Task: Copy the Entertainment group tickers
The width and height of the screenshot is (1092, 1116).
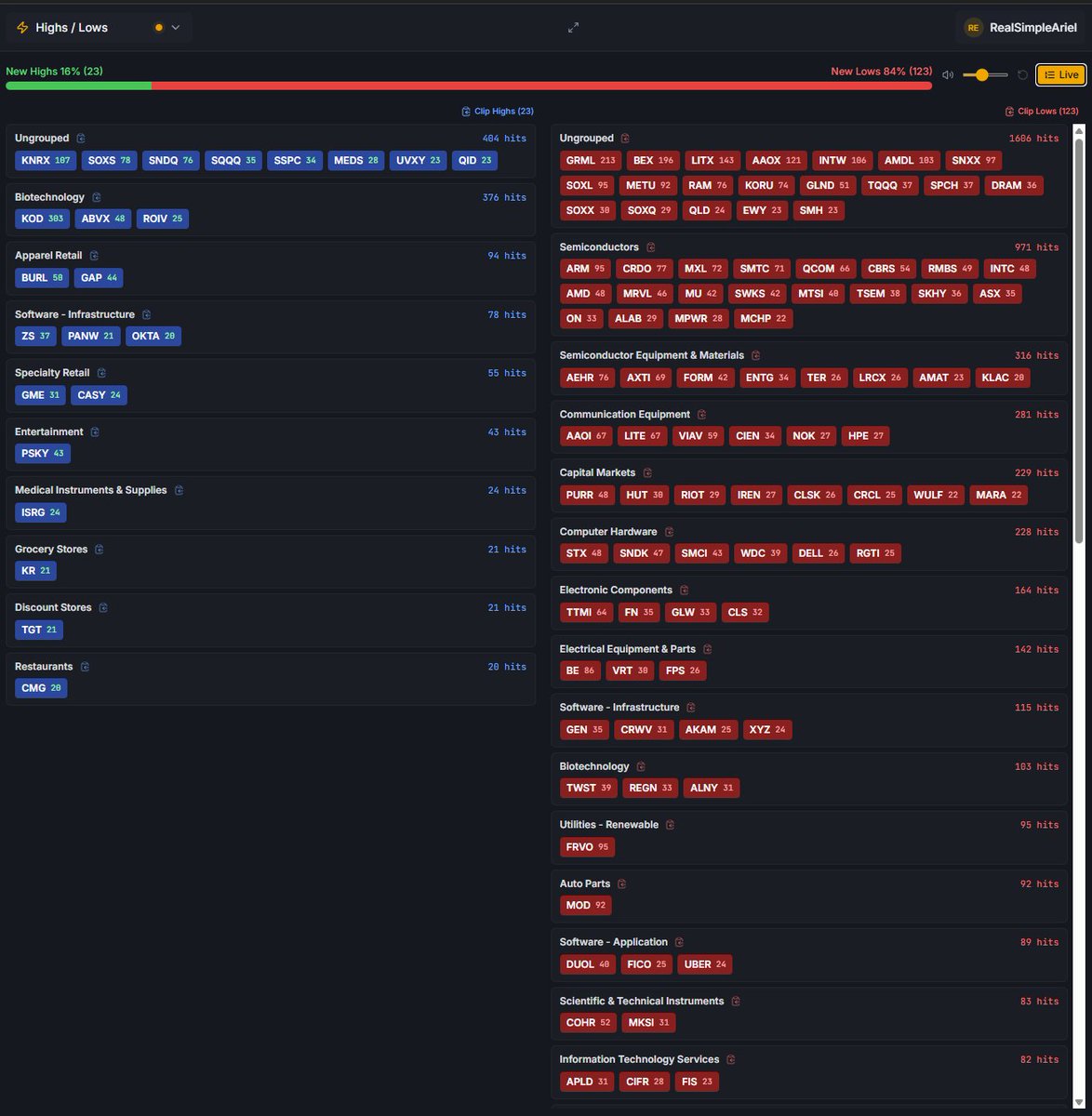Action: (x=95, y=432)
